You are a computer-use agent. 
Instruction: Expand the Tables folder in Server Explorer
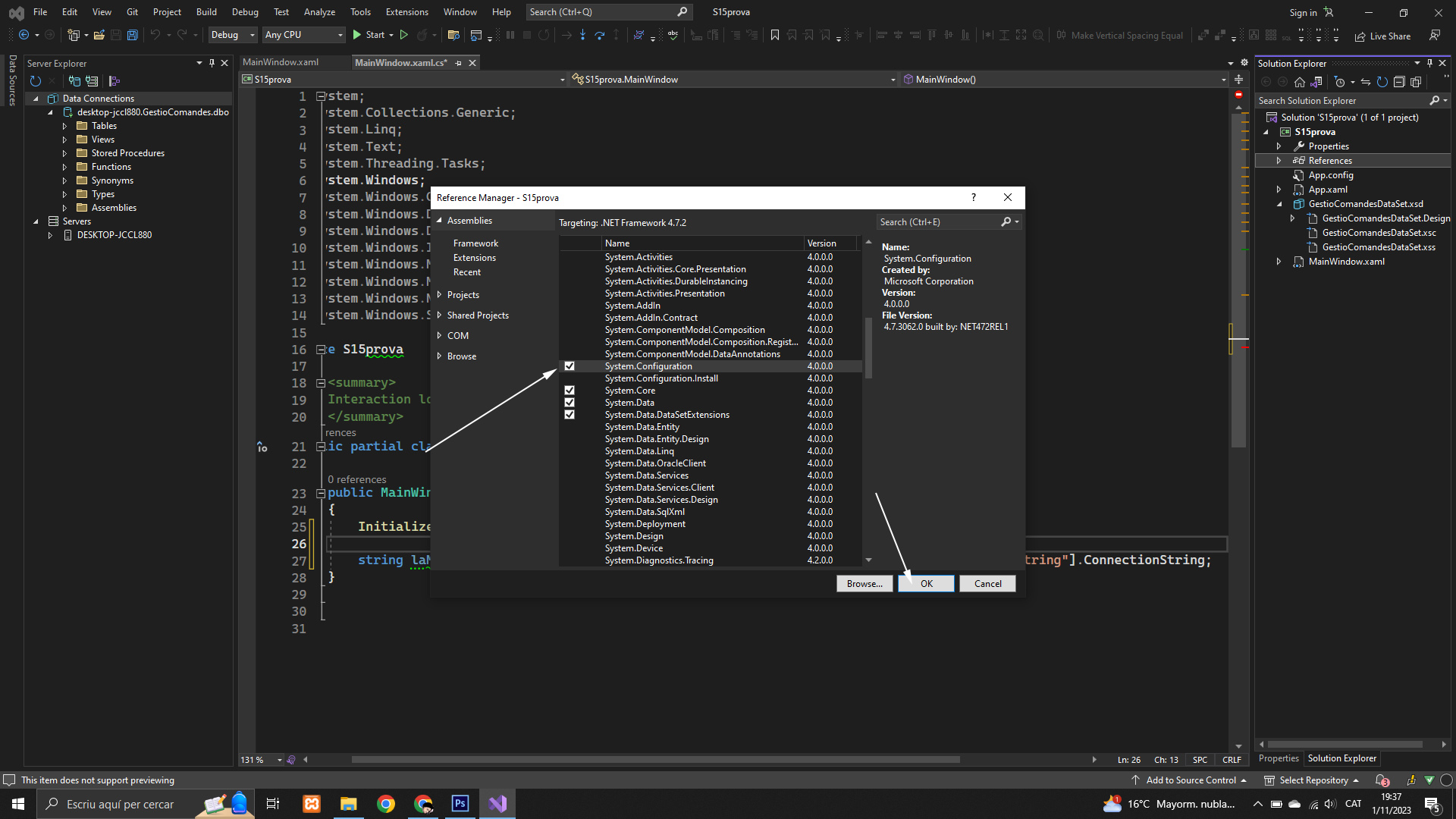[x=64, y=126]
